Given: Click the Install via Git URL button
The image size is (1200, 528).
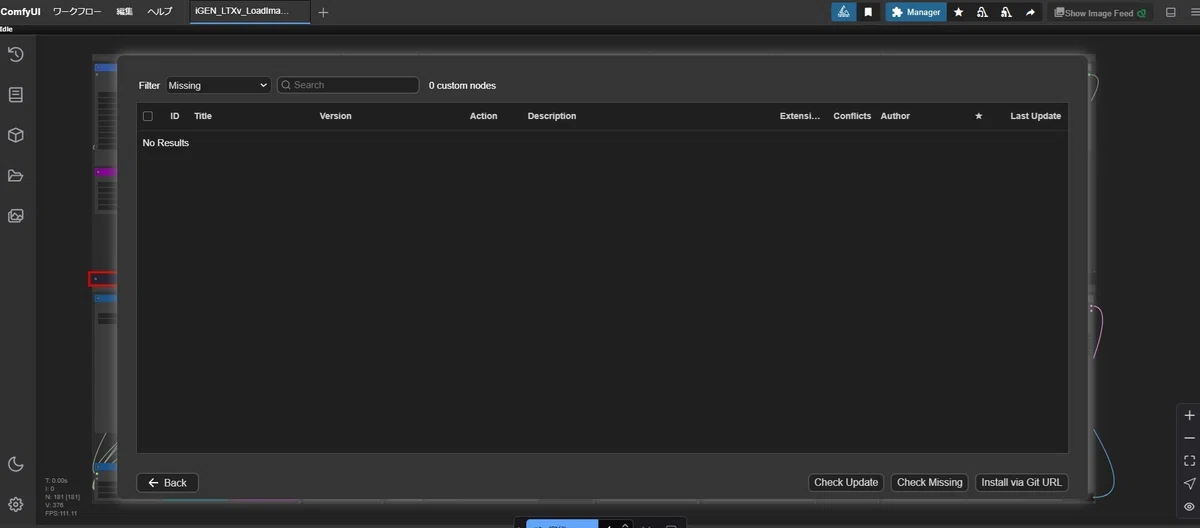Looking at the screenshot, I should tap(1022, 482).
